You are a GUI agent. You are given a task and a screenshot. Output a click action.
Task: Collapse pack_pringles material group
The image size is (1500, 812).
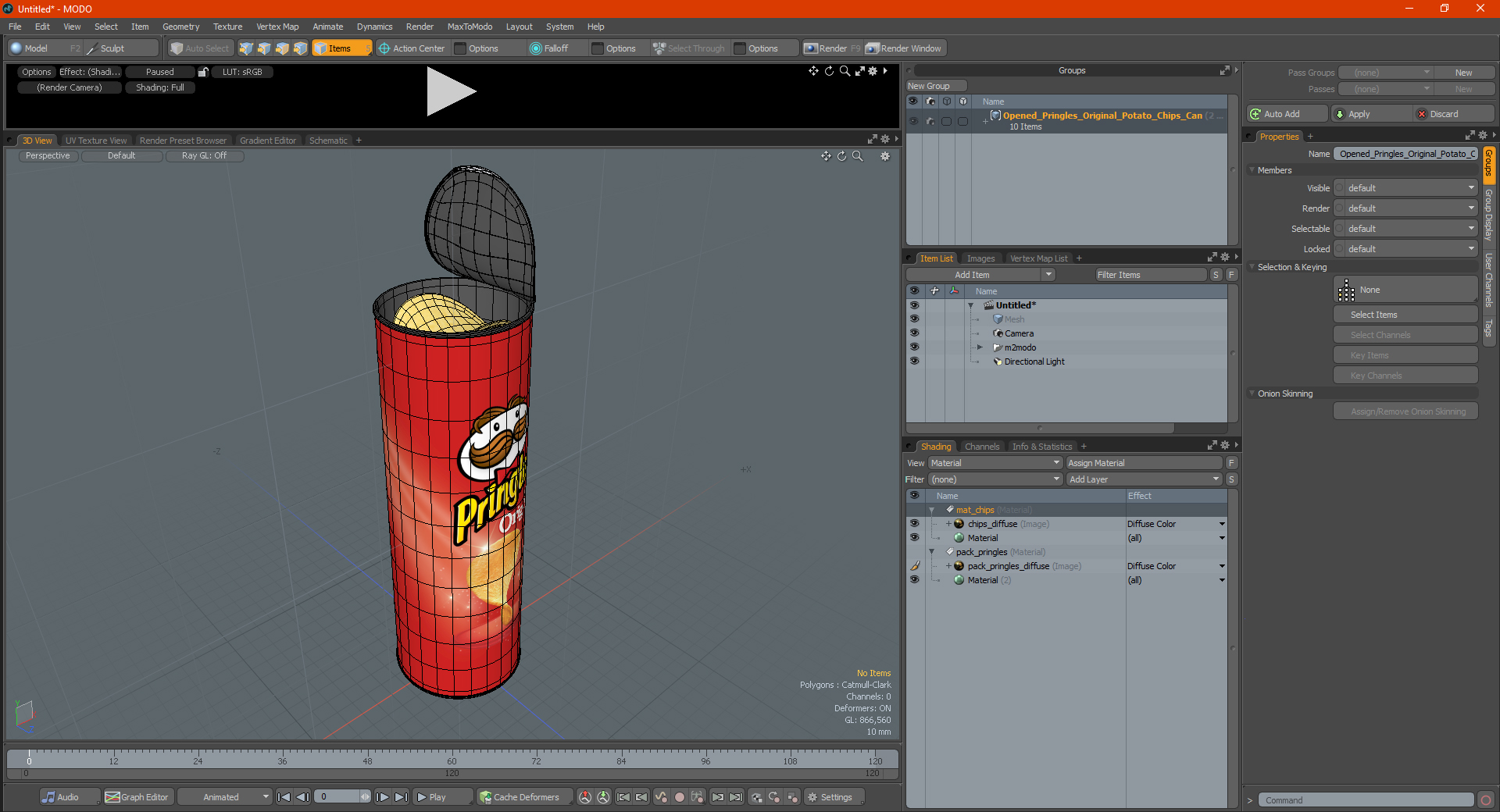click(x=931, y=552)
